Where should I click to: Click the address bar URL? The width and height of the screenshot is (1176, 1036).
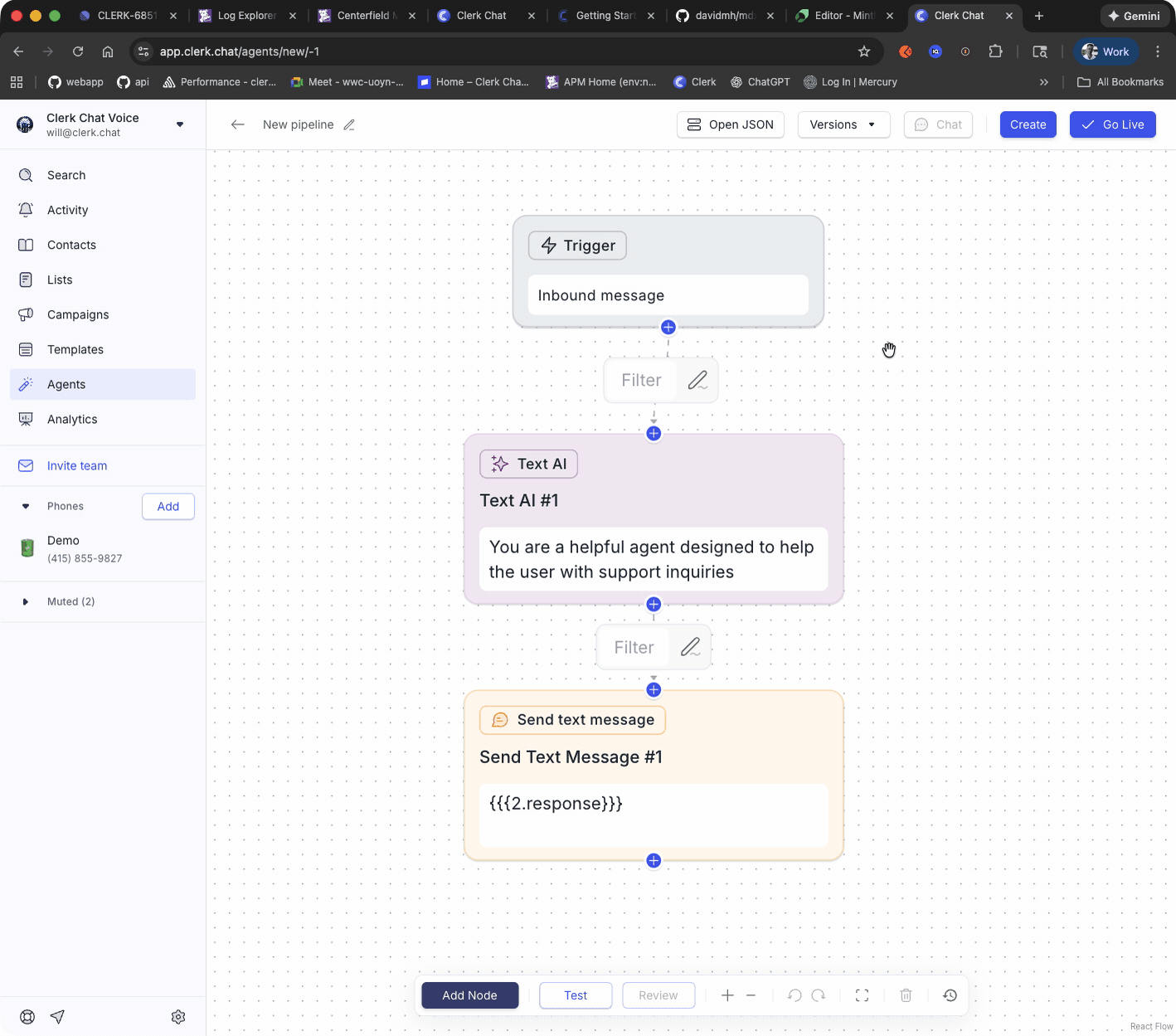point(240,51)
